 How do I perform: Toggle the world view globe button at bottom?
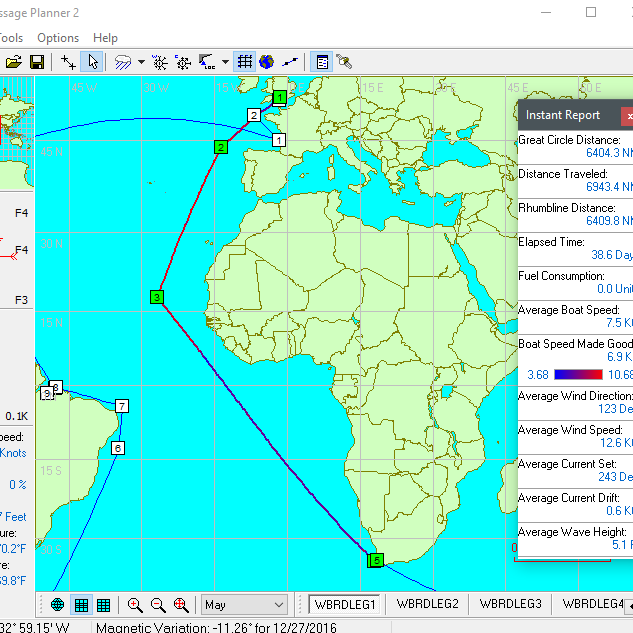[57, 605]
